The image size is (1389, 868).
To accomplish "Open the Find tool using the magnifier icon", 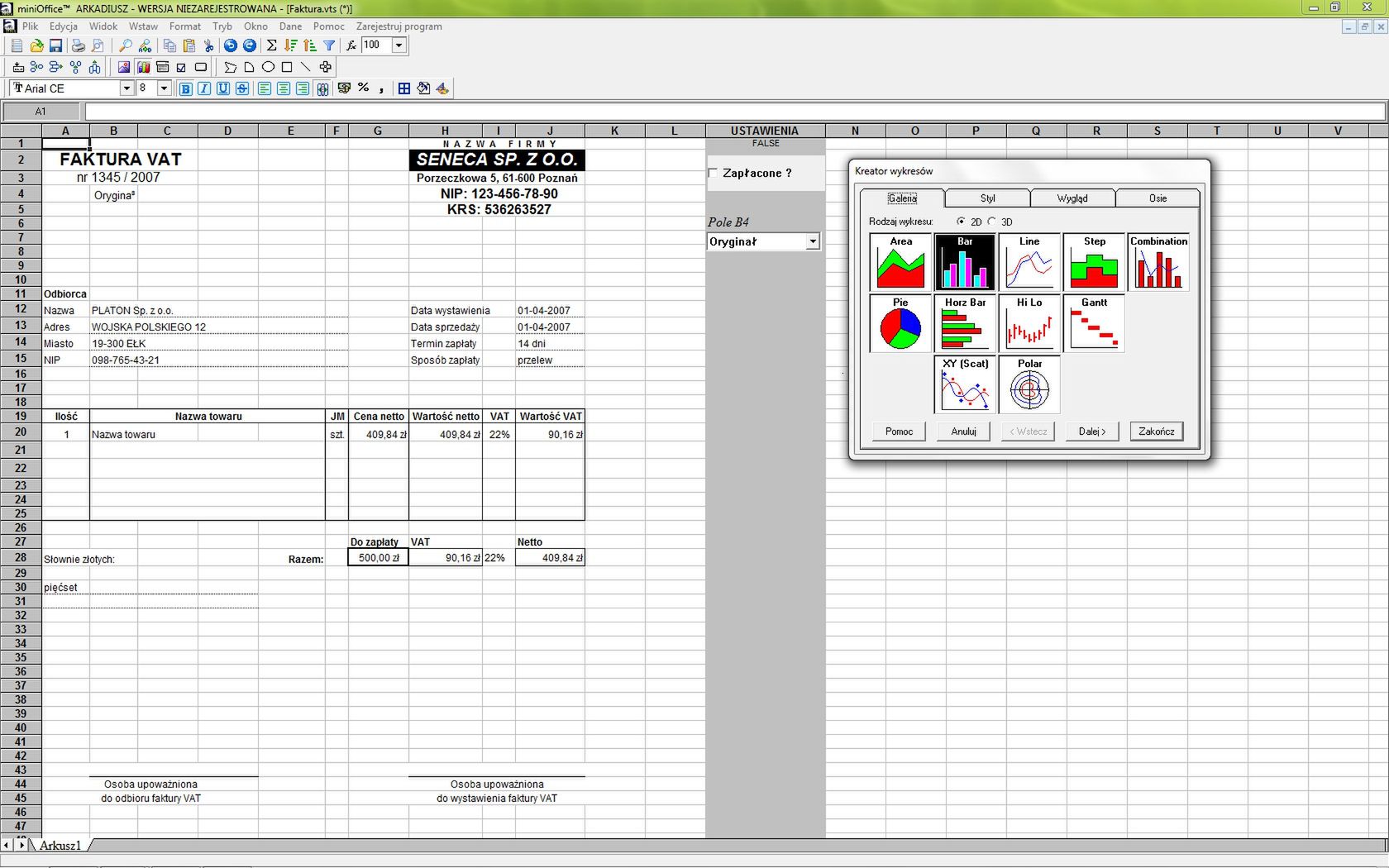I will click(124, 45).
